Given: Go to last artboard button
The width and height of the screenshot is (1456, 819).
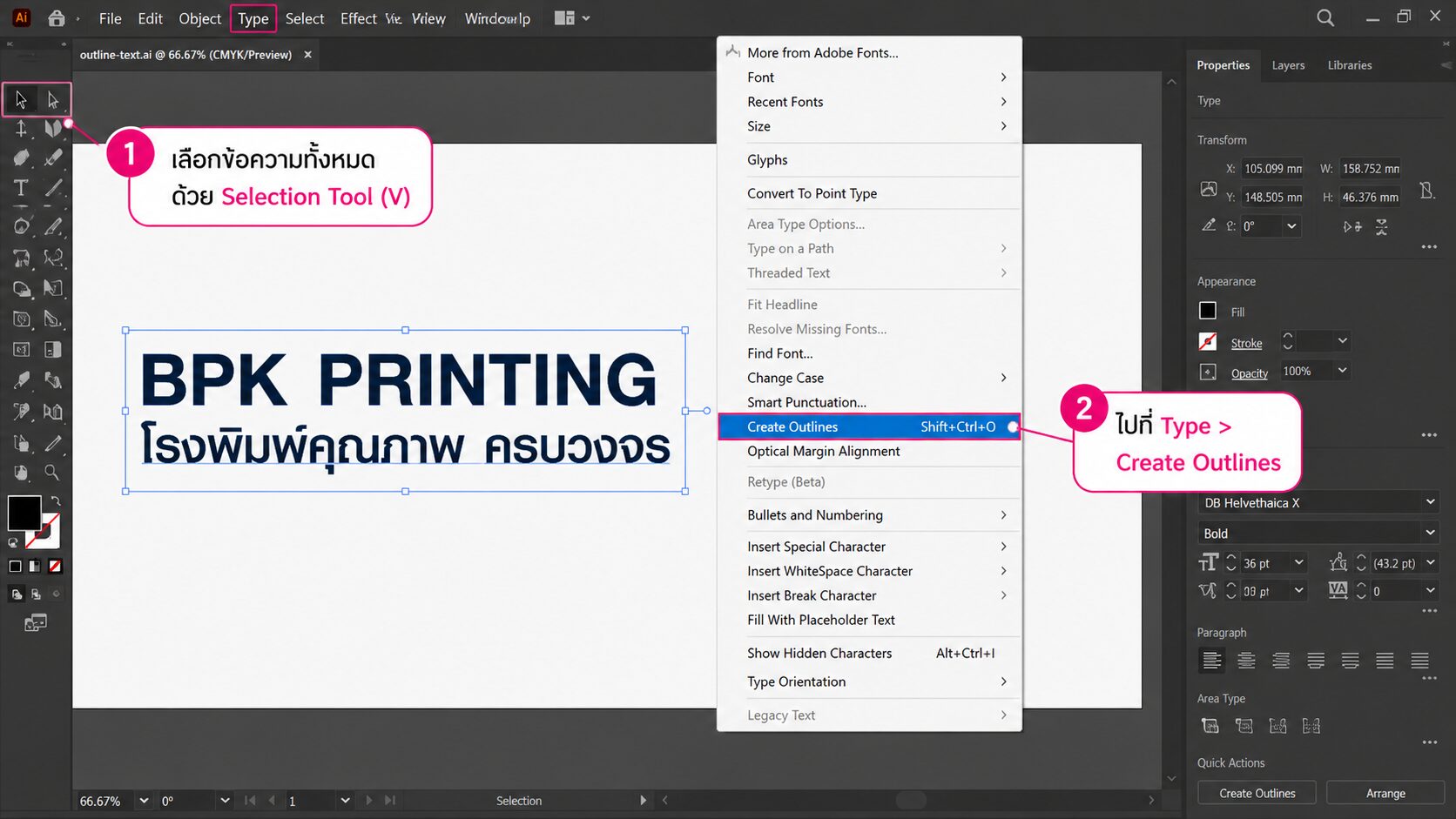Looking at the screenshot, I should 390,801.
